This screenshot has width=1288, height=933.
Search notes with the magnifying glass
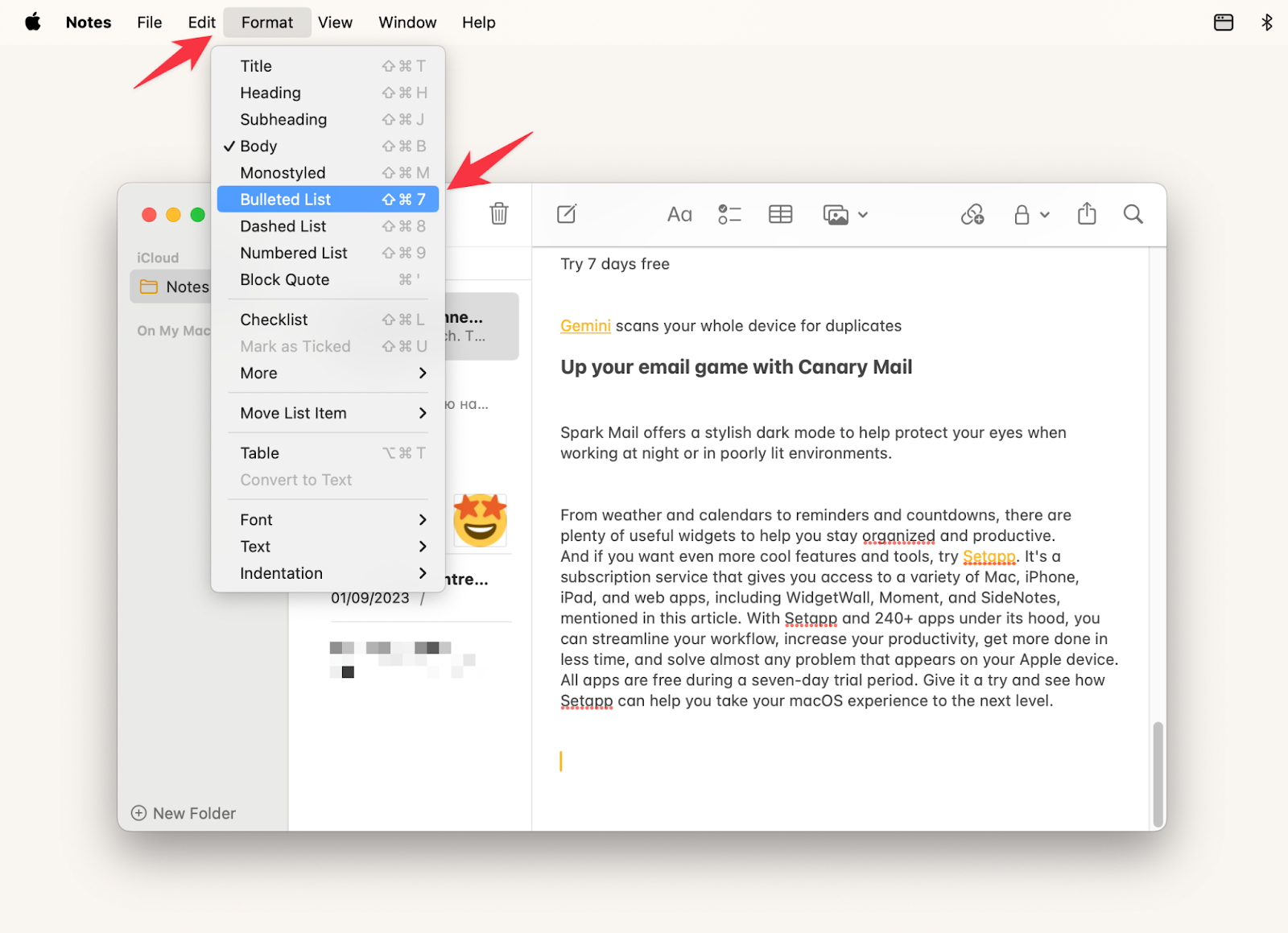(x=1133, y=214)
